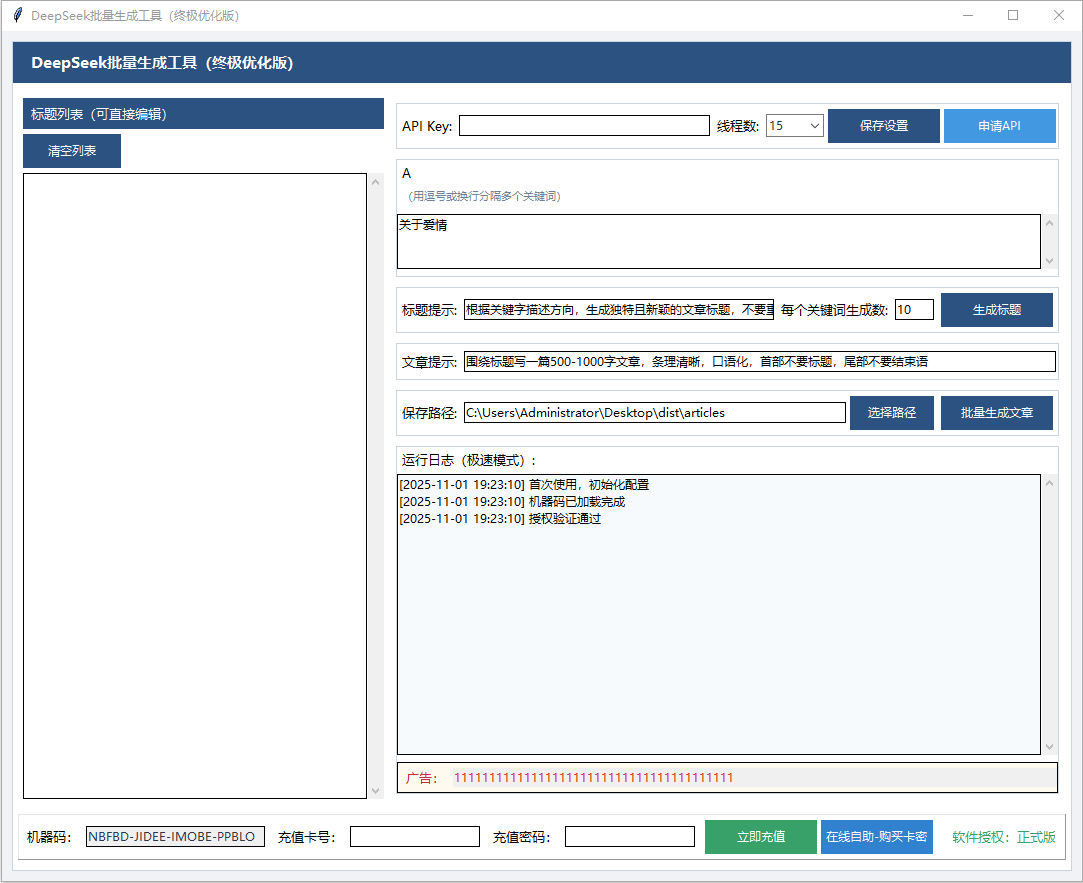Click the down arrow of title list scrollbar
1083x883 pixels.
(376, 791)
